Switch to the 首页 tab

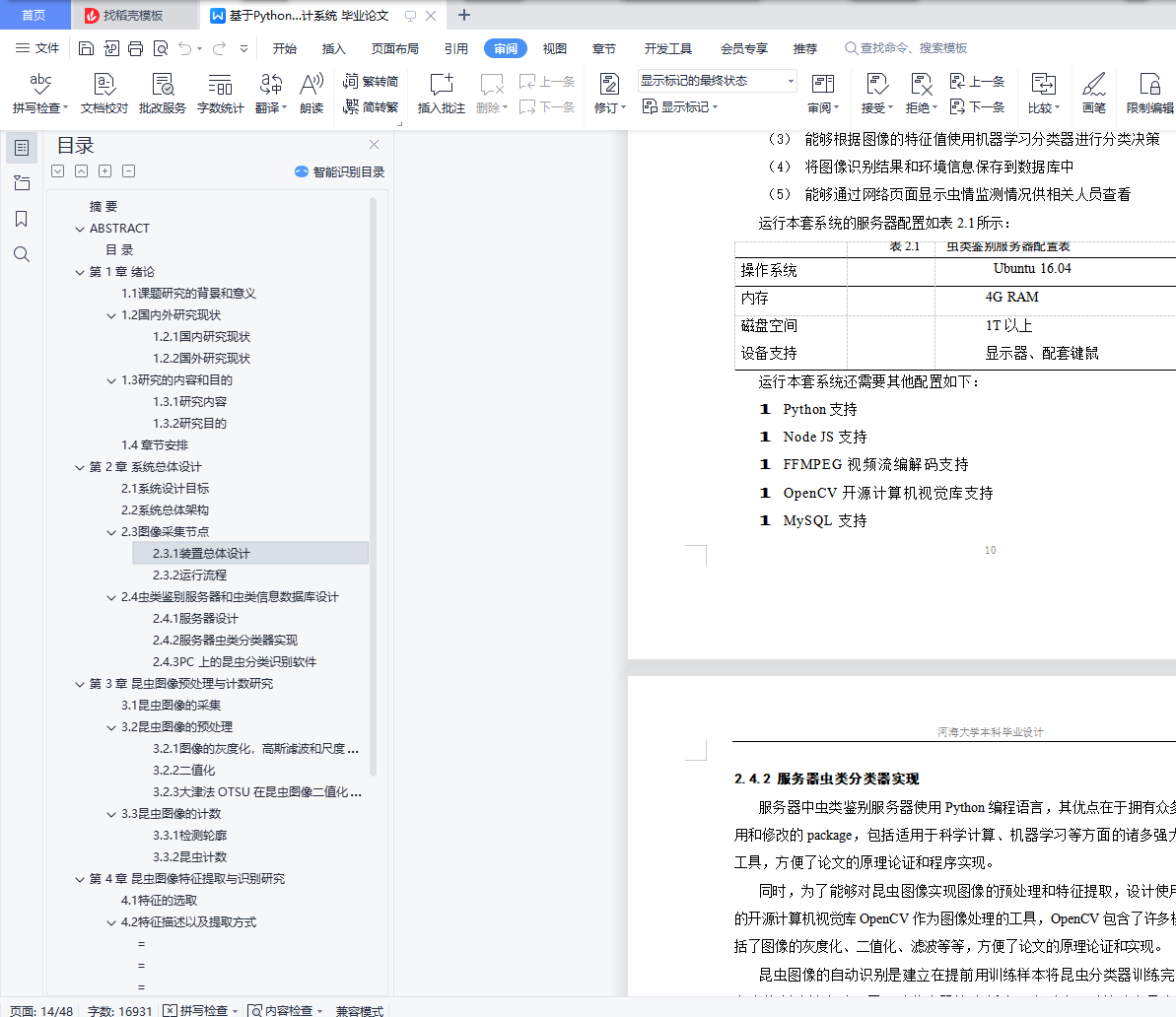point(34,15)
